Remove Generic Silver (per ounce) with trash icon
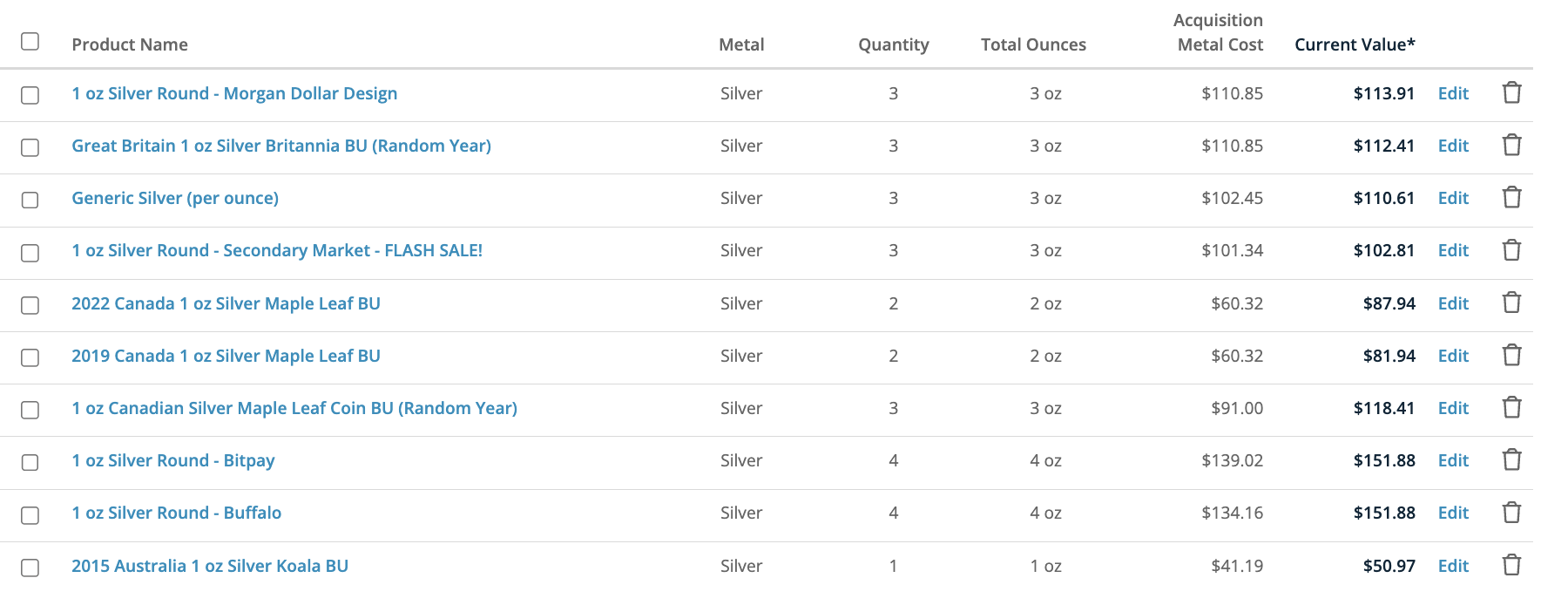The image size is (1568, 612). (1511, 197)
